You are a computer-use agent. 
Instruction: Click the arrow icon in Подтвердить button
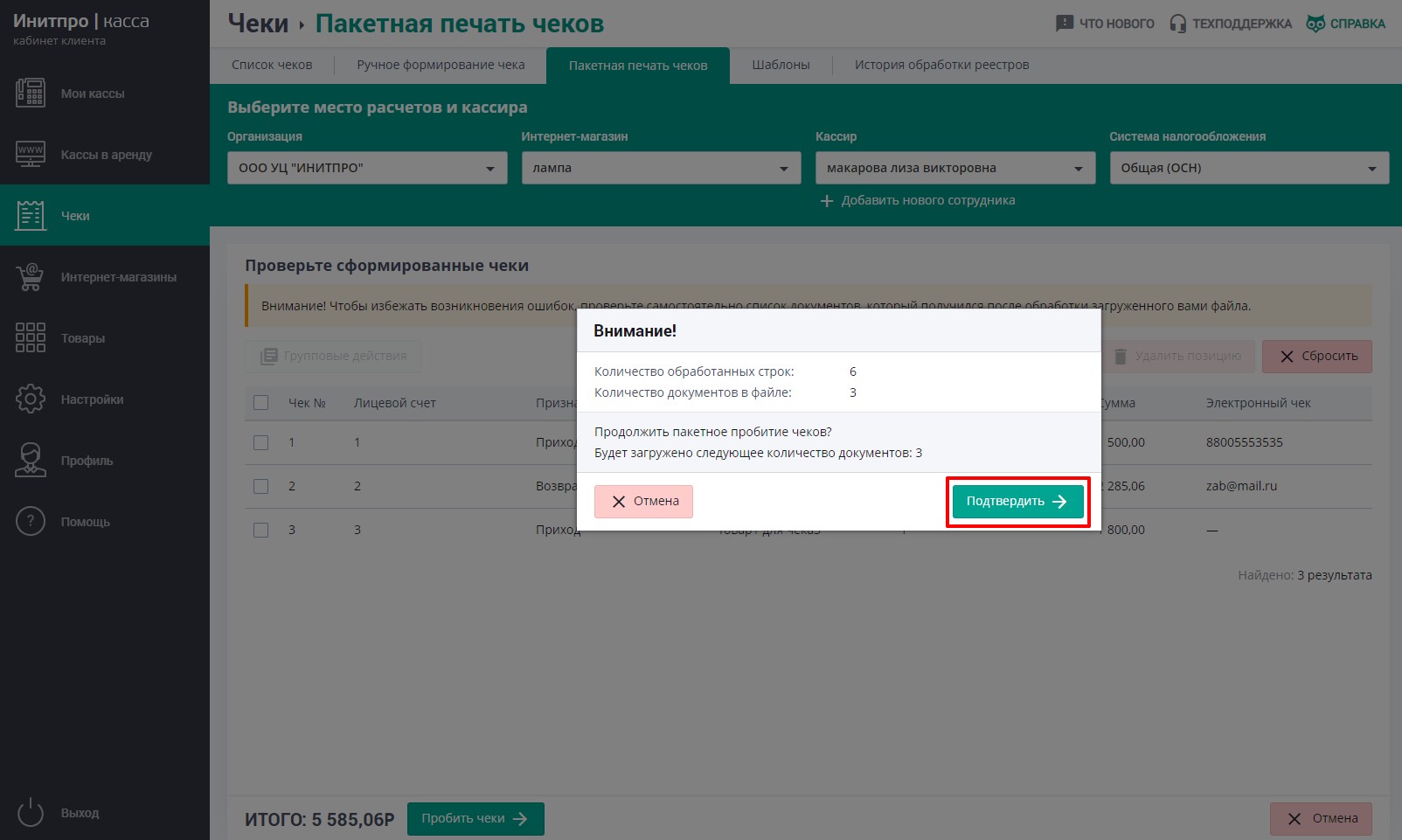coord(1059,502)
